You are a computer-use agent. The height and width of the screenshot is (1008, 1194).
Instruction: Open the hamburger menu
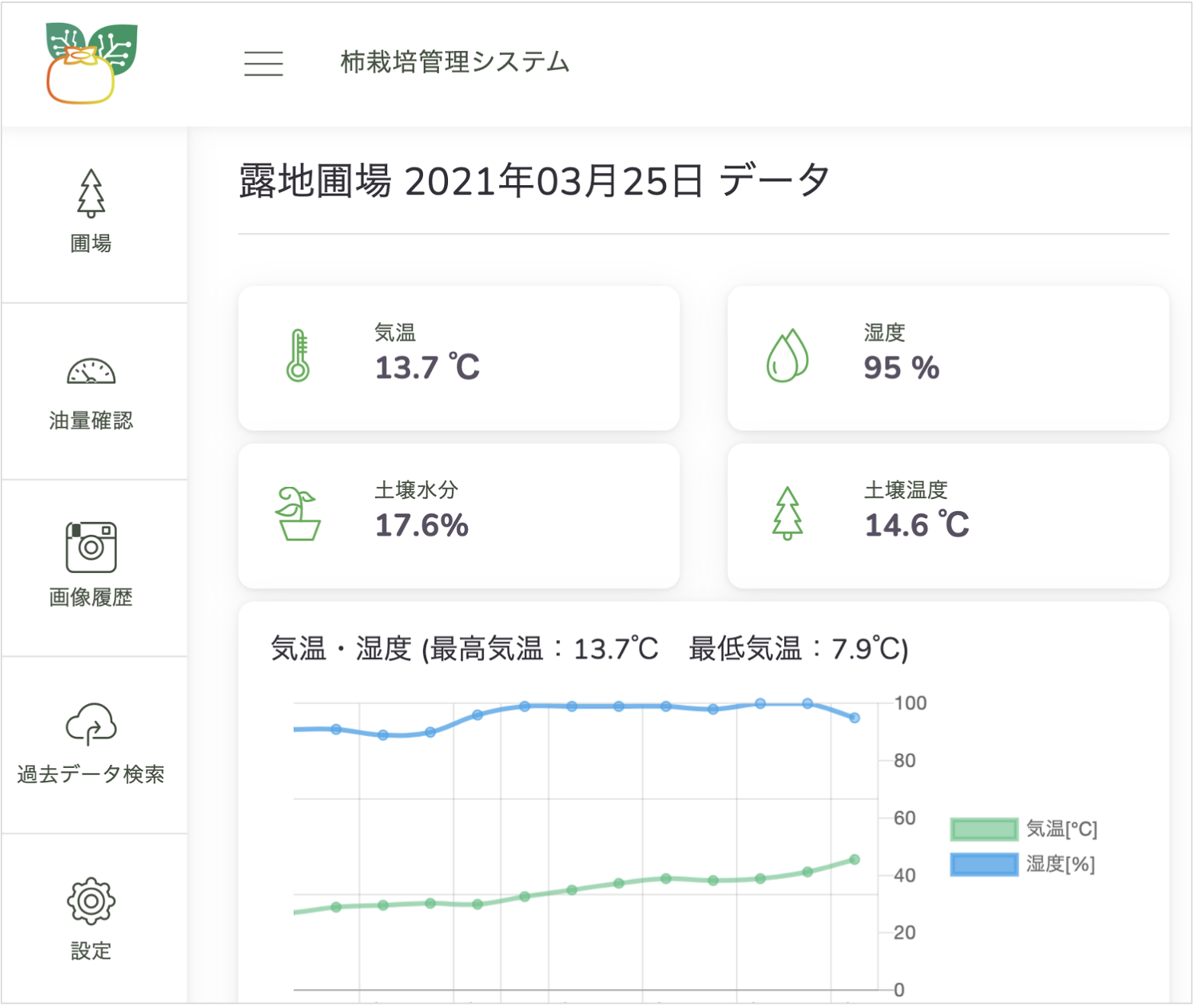[x=263, y=63]
